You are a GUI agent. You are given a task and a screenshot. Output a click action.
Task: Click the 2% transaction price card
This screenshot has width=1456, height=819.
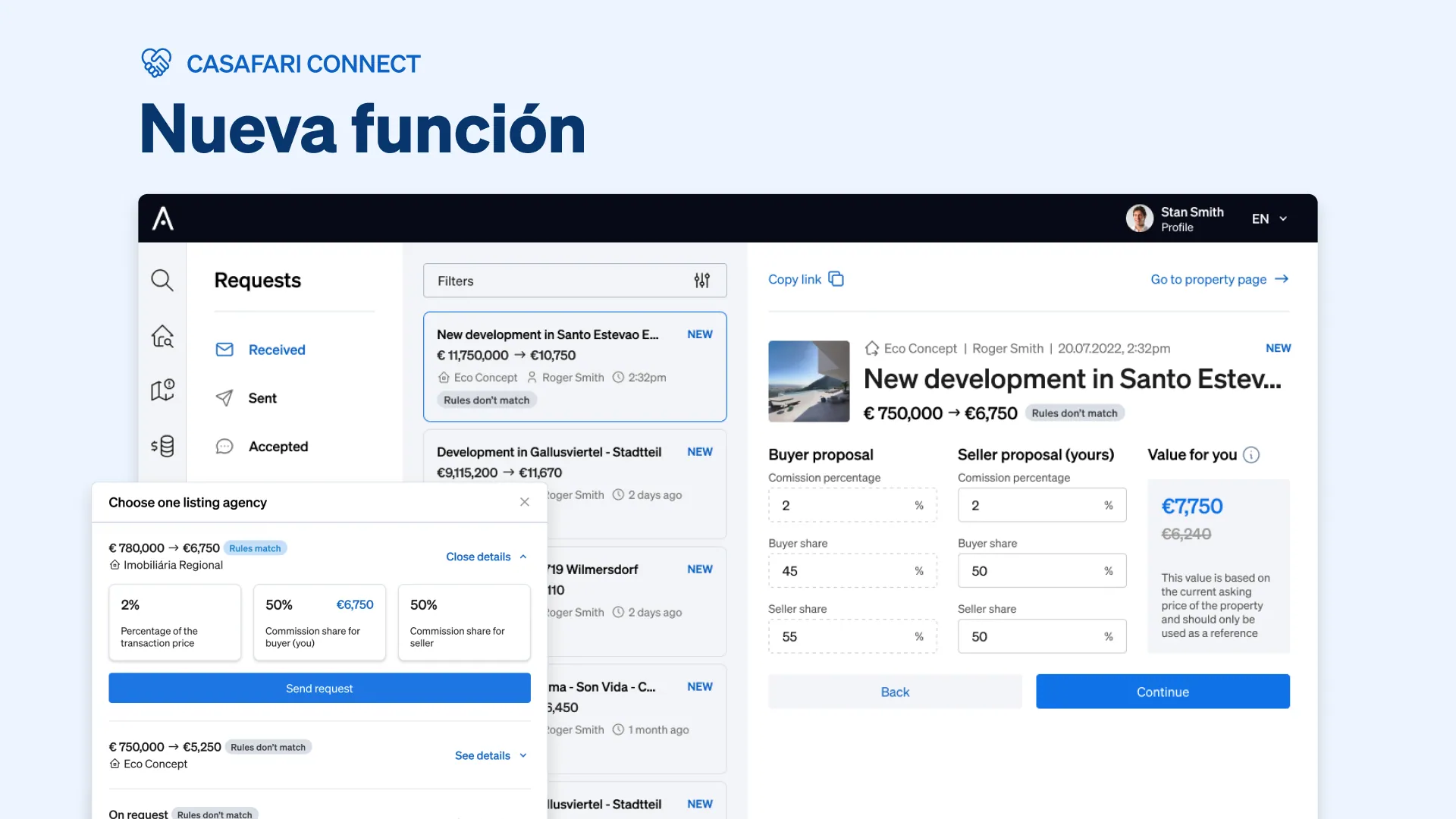(174, 622)
